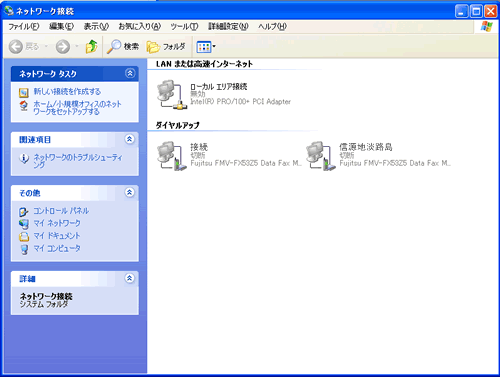Open the お気に入り(A) menu

point(140,26)
